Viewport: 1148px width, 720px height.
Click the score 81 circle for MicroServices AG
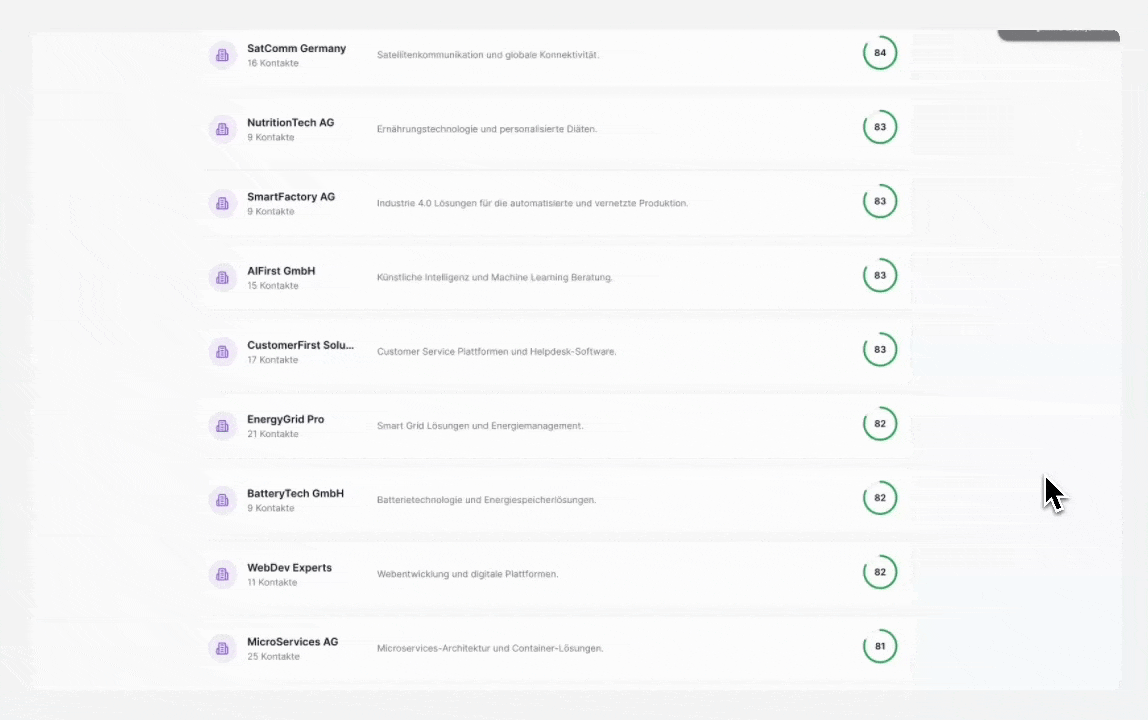(880, 646)
